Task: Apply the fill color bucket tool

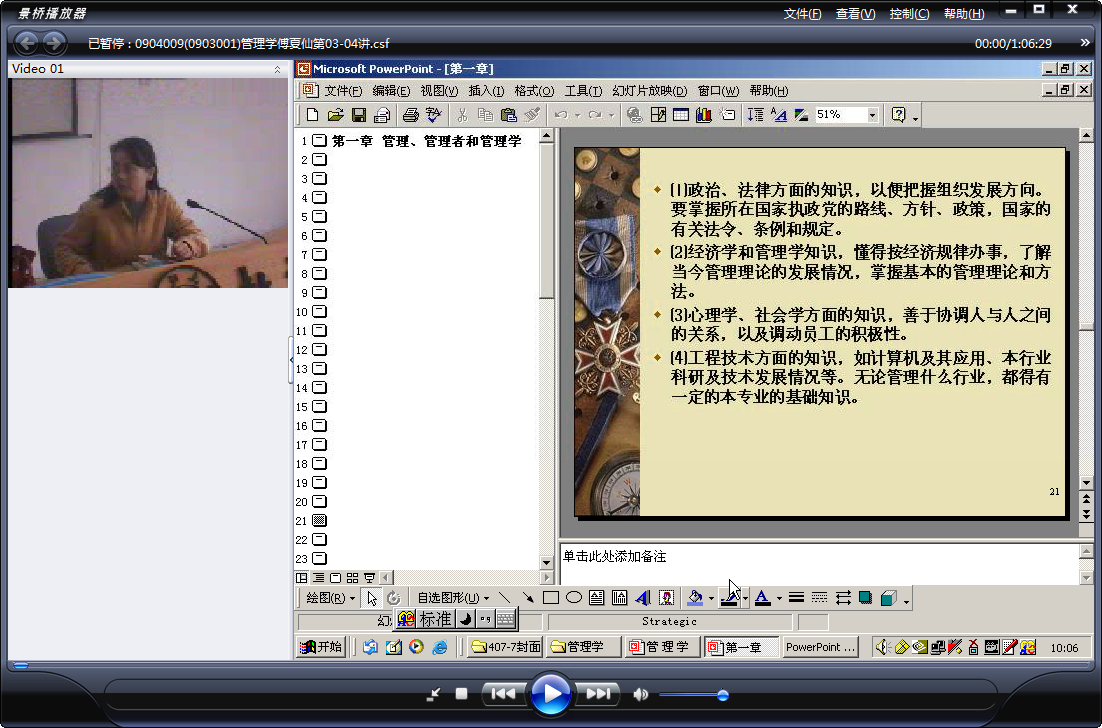Action: (x=695, y=598)
